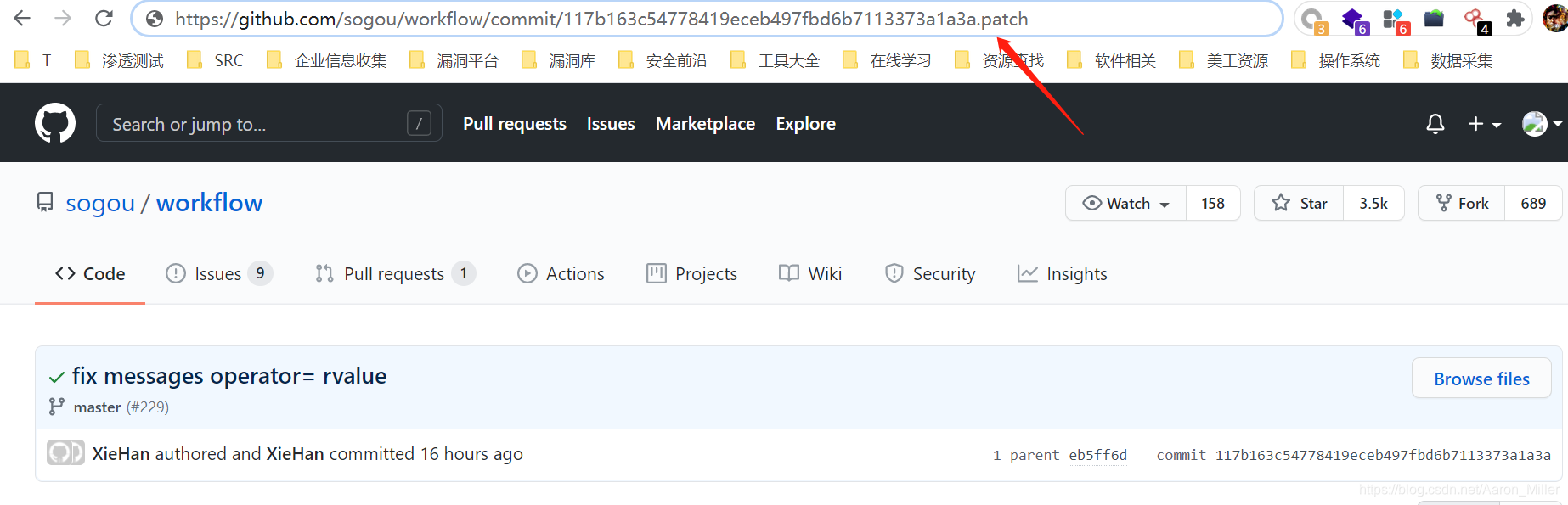Screen dimensions: 1568x505
Task: Select the Actions tab
Action: tap(561, 273)
